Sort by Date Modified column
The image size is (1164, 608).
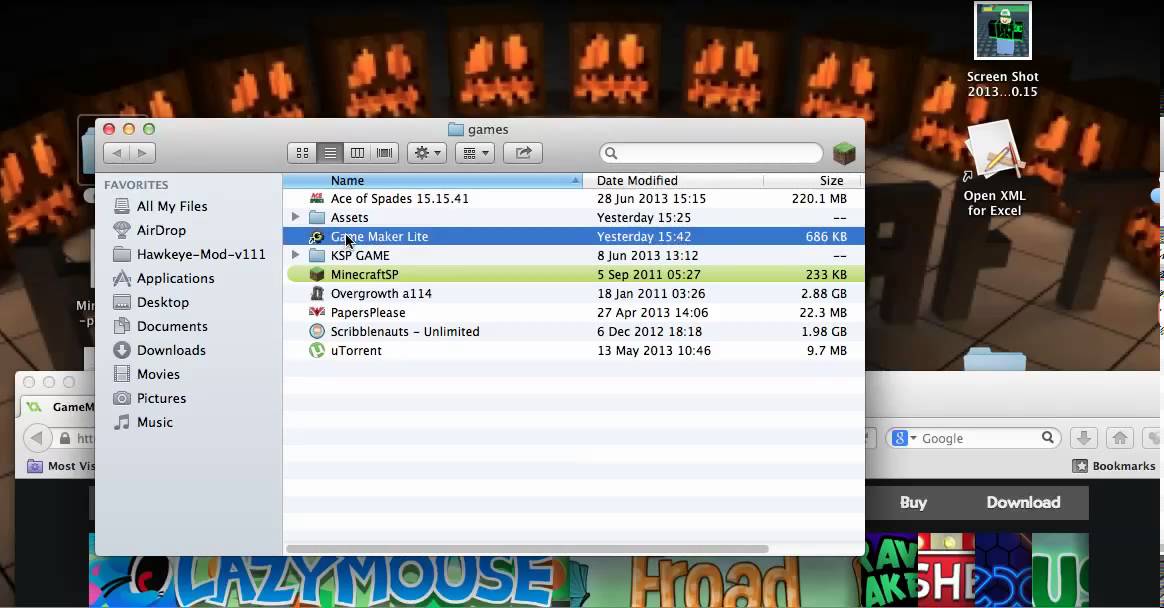tap(673, 180)
